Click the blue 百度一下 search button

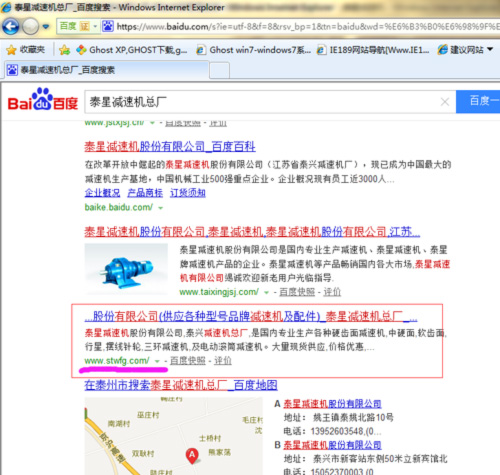[x=478, y=101]
